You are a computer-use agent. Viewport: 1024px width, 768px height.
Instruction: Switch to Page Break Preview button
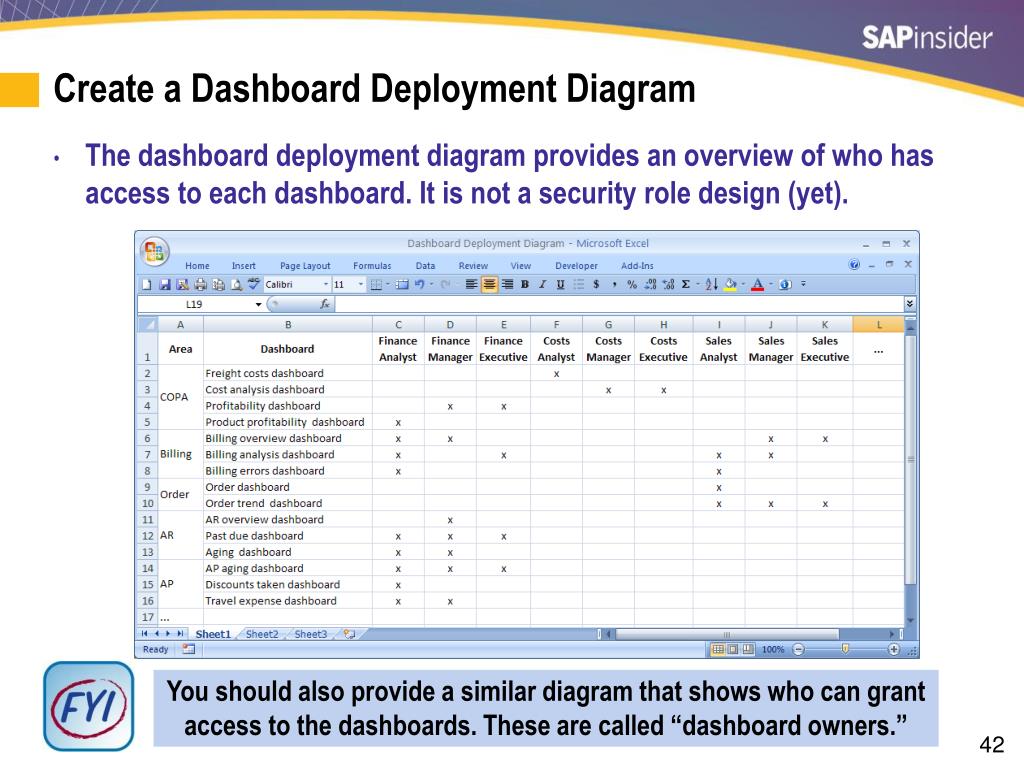click(748, 649)
